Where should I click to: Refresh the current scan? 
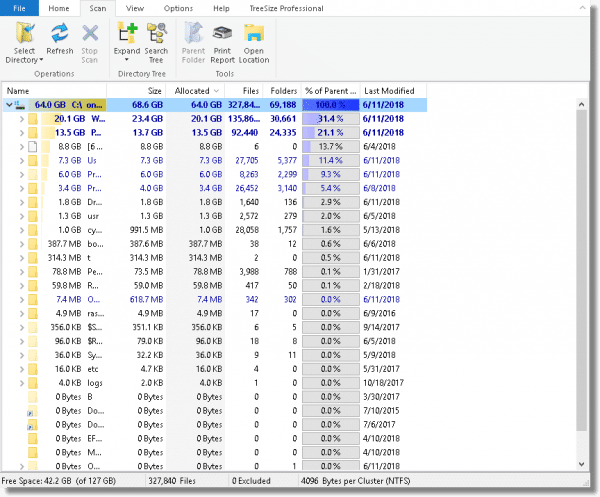click(60, 38)
